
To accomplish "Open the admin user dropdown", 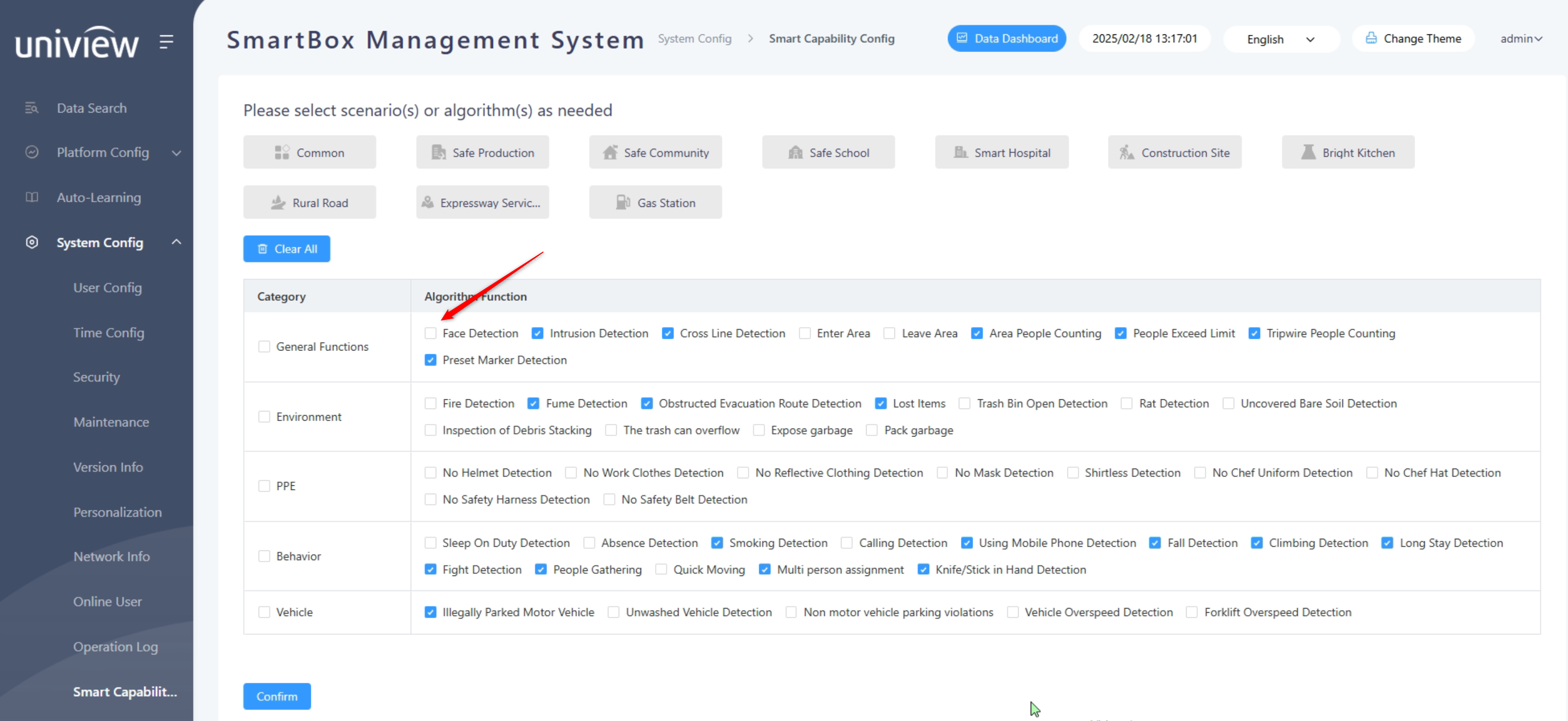I will point(1520,39).
